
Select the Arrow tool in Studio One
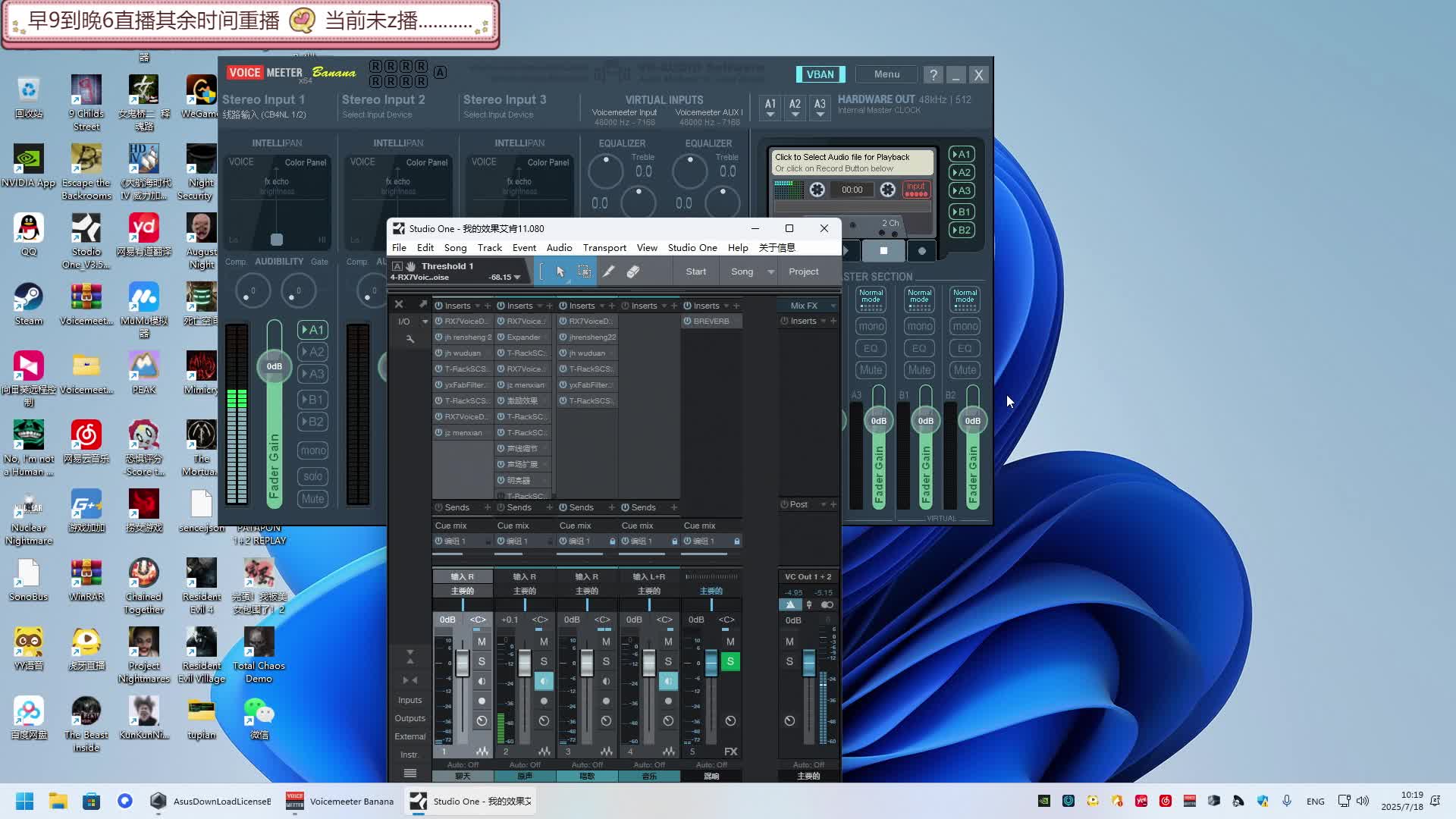coord(560,271)
